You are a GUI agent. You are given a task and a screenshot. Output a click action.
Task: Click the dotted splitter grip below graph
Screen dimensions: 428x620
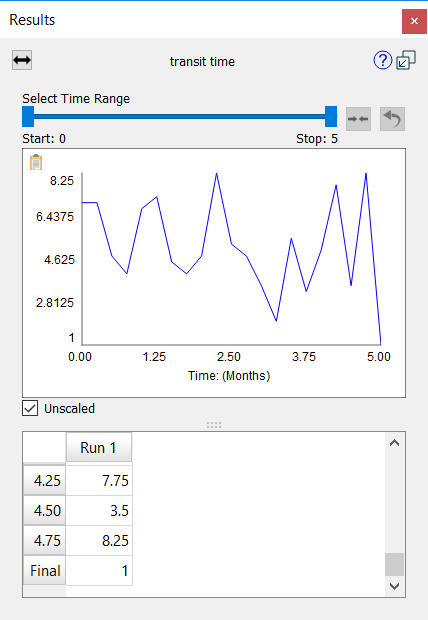214,425
